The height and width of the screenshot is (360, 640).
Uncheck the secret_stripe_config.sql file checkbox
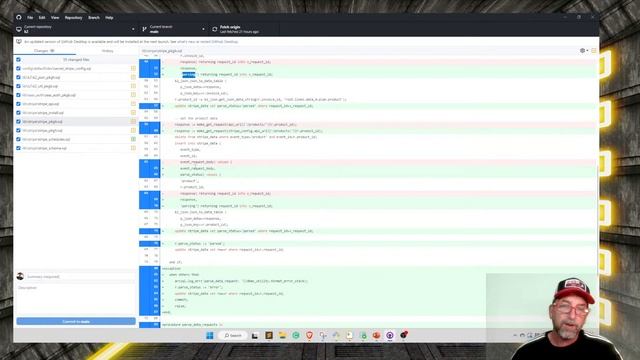18,69
